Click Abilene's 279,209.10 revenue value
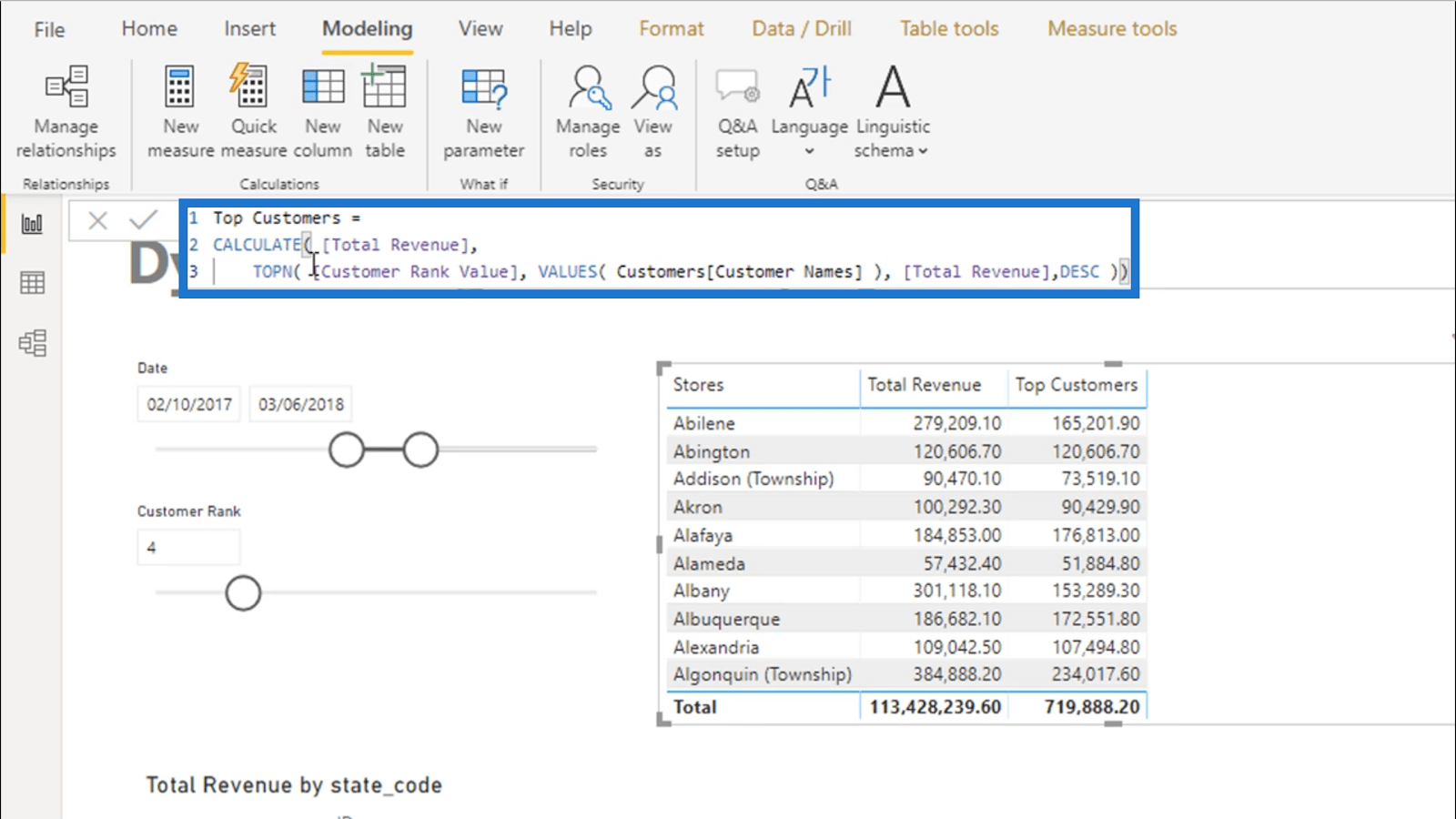Viewport: 1456px width, 819px height. pyautogui.click(x=956, y=423)
